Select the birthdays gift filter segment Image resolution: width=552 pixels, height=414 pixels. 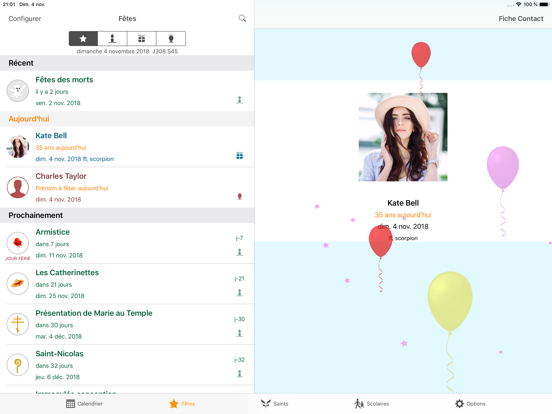(x=142, y=39)
